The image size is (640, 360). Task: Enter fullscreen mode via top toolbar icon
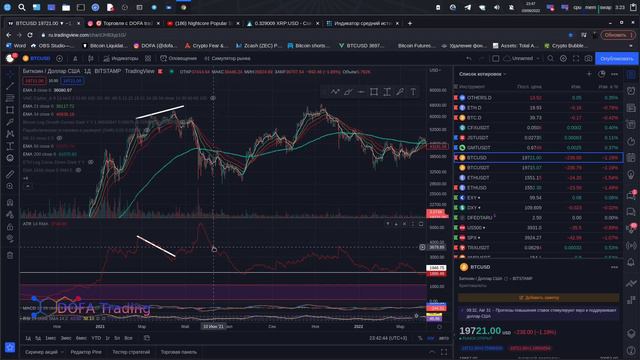click(576, 59)
